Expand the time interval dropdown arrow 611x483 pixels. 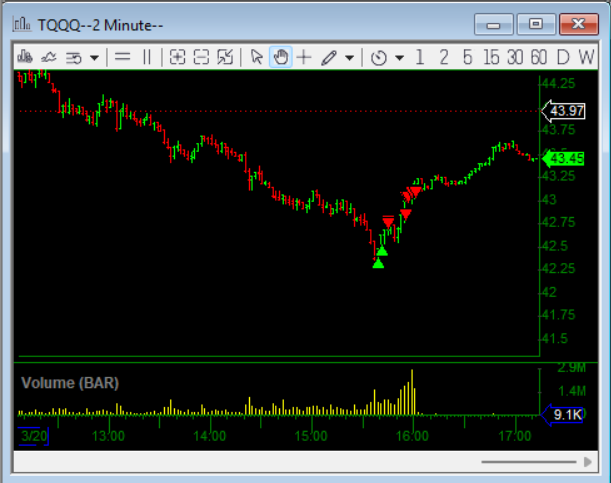(x=399, y=58)
